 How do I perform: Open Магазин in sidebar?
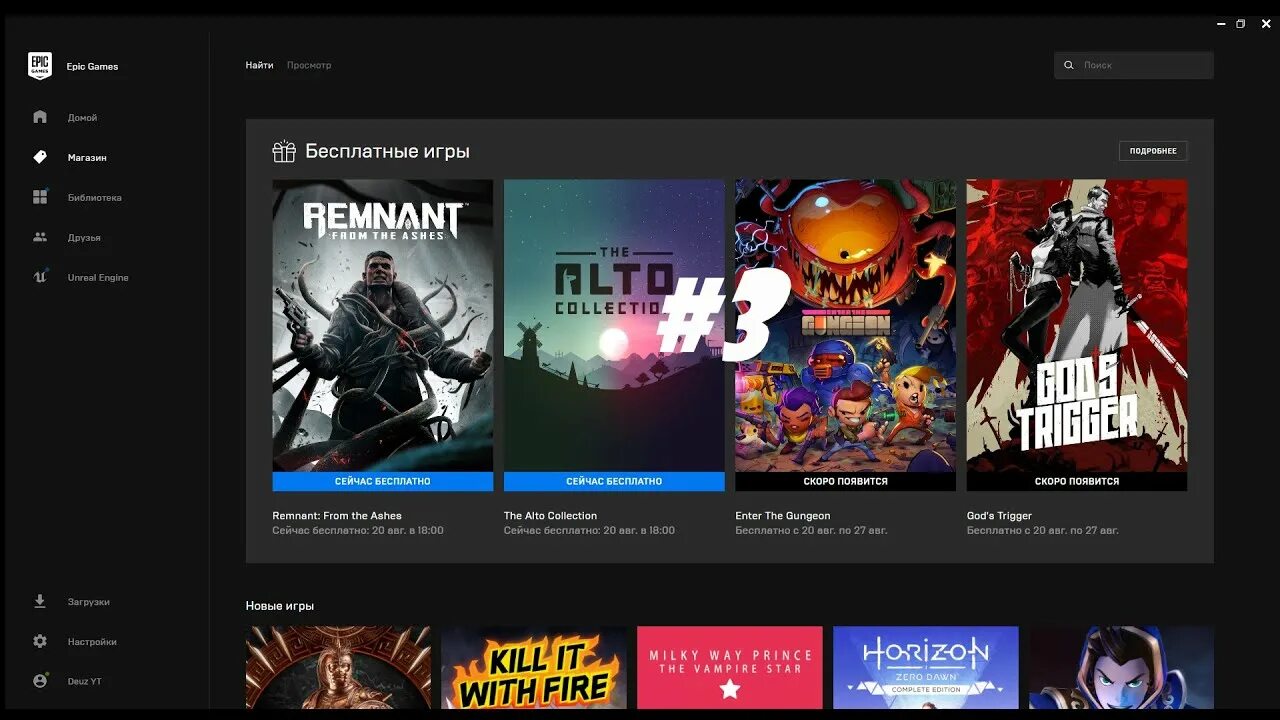[87, 158]
